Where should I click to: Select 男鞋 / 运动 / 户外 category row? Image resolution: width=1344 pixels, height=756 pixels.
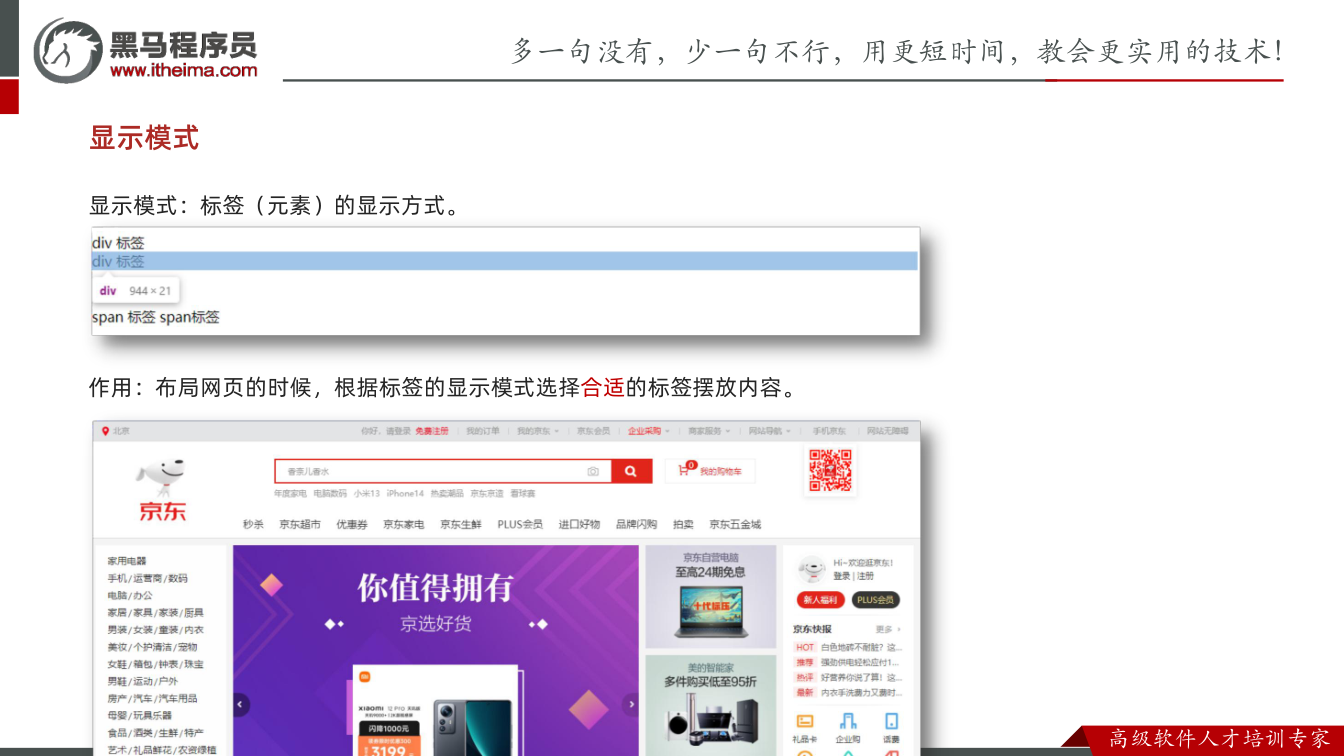(142, 681)
